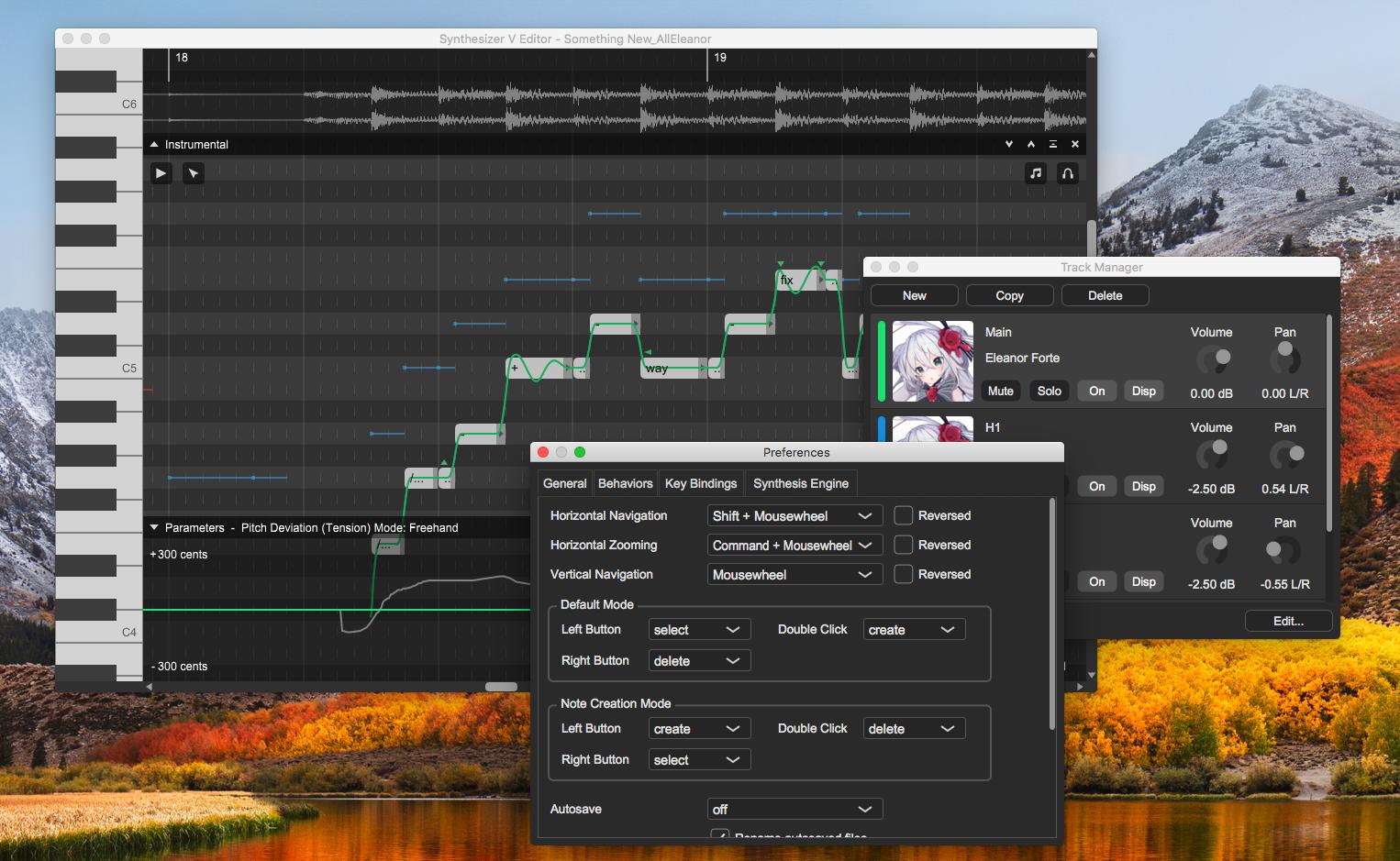Image resolution: width=1400 pixels, height=861 pixels.
Task: Click the Main track Pan knob
Action: click(x=1285, y=359)
